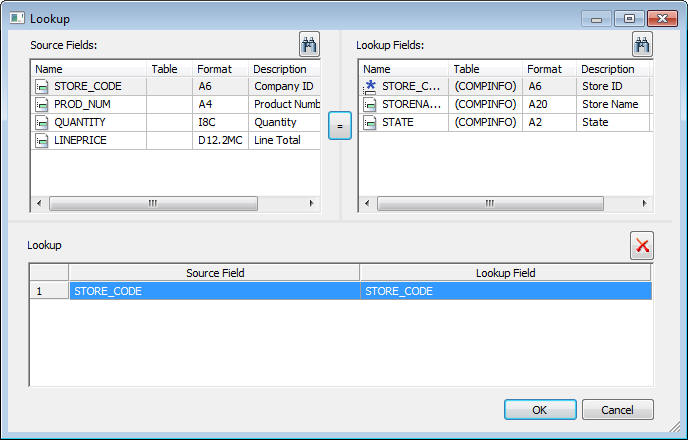Click the Lookup Field column header in grid
Image resolution: width=688 pixels, height=440 pixels.
click(505, 273)
